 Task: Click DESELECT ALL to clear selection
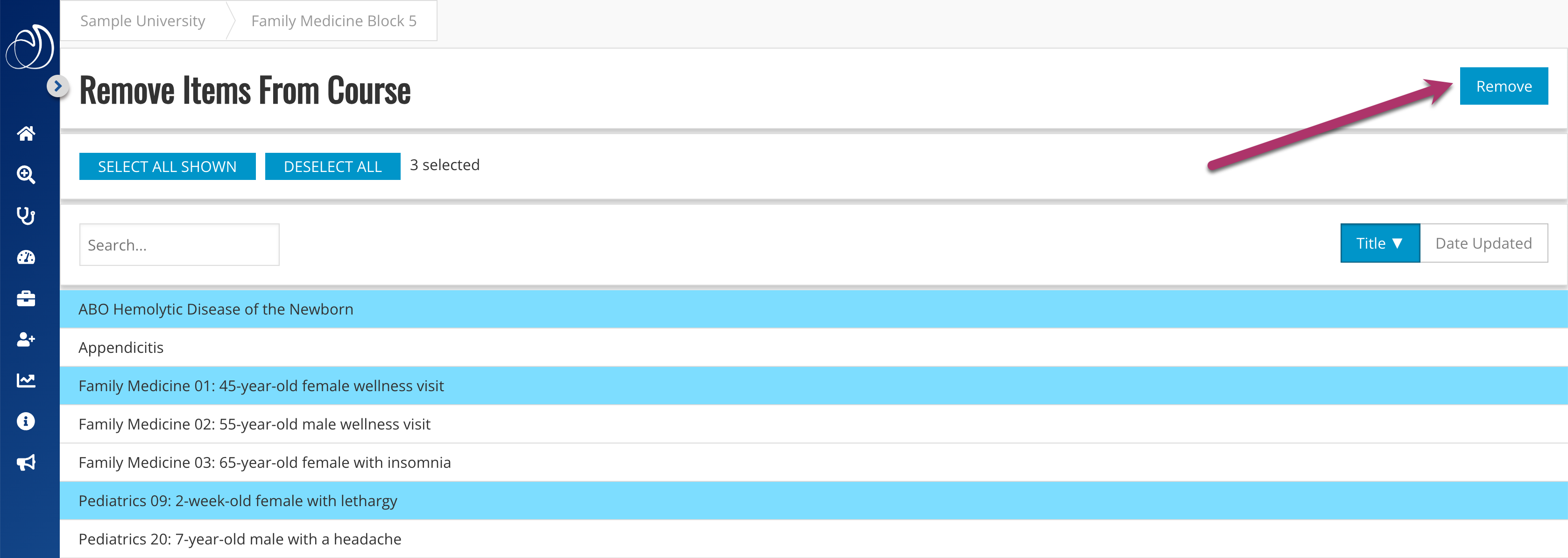(x=332, y=166)
